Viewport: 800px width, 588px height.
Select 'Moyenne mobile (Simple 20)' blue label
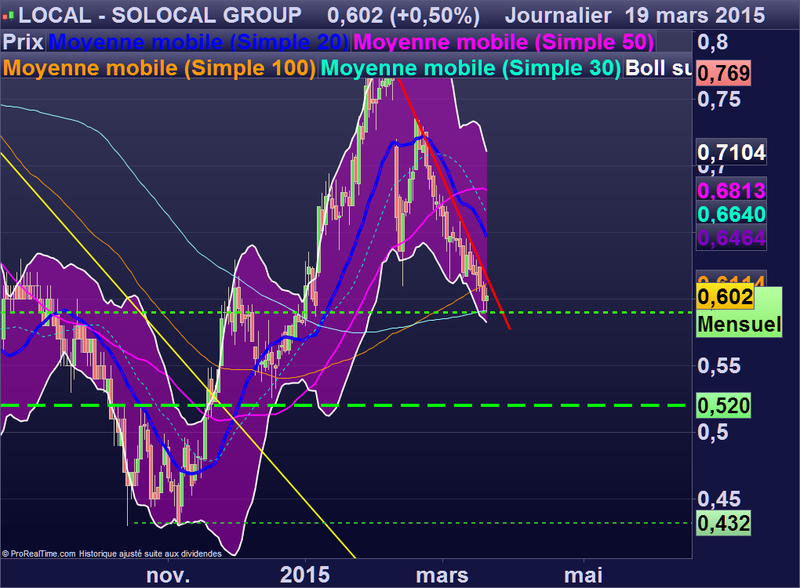(198, 42)
